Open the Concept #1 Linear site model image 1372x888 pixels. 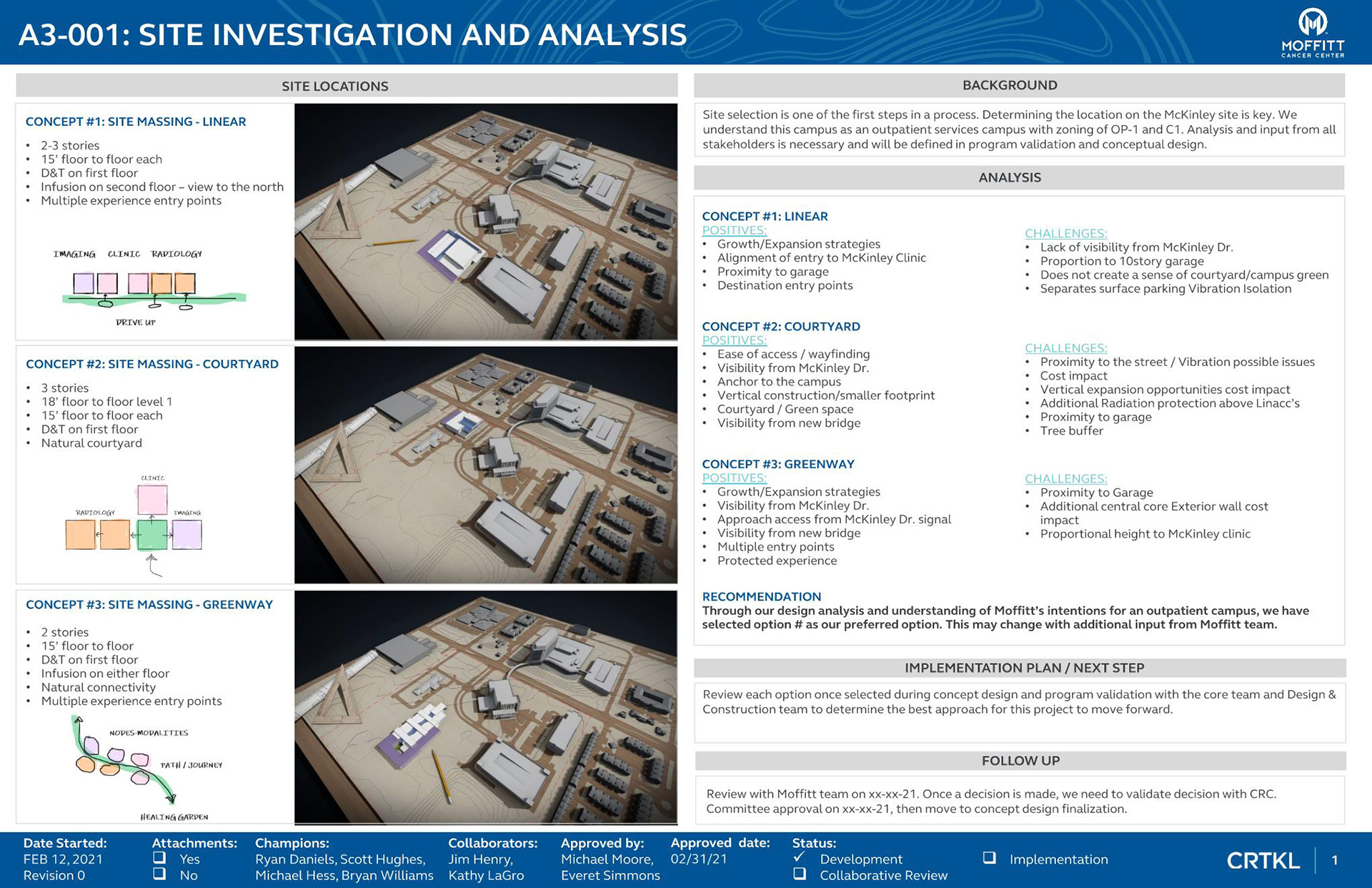tap(486, 222)
